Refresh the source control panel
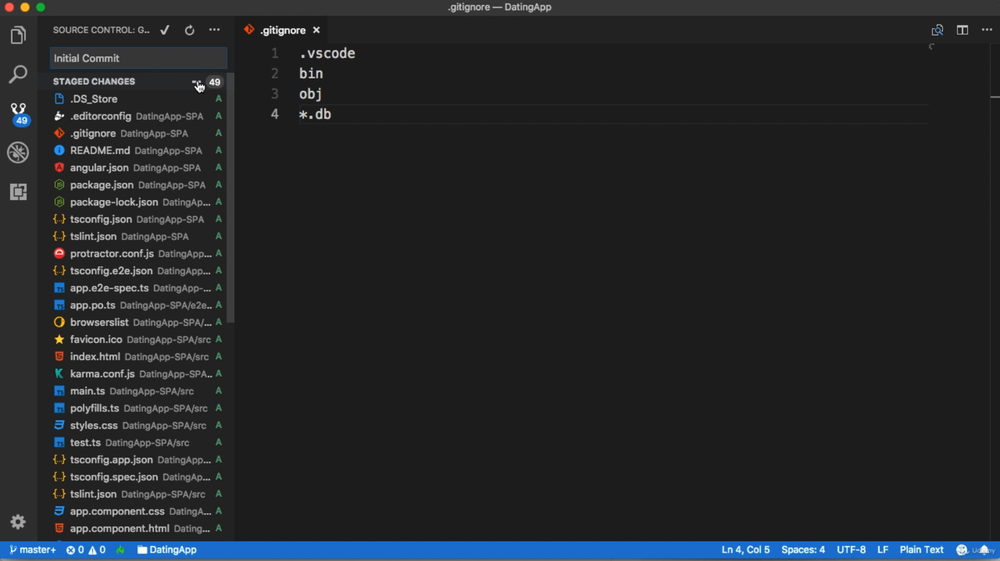1000x561 pixels. pos(189,30)
